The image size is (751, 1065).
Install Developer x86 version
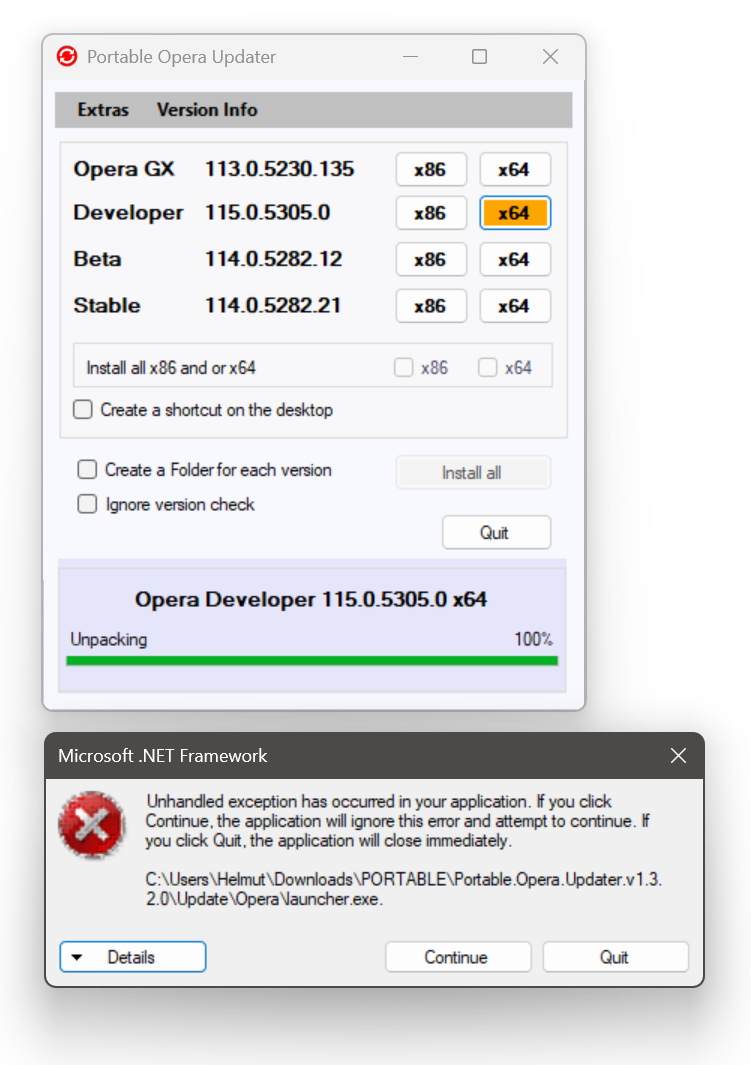point(431,213)
